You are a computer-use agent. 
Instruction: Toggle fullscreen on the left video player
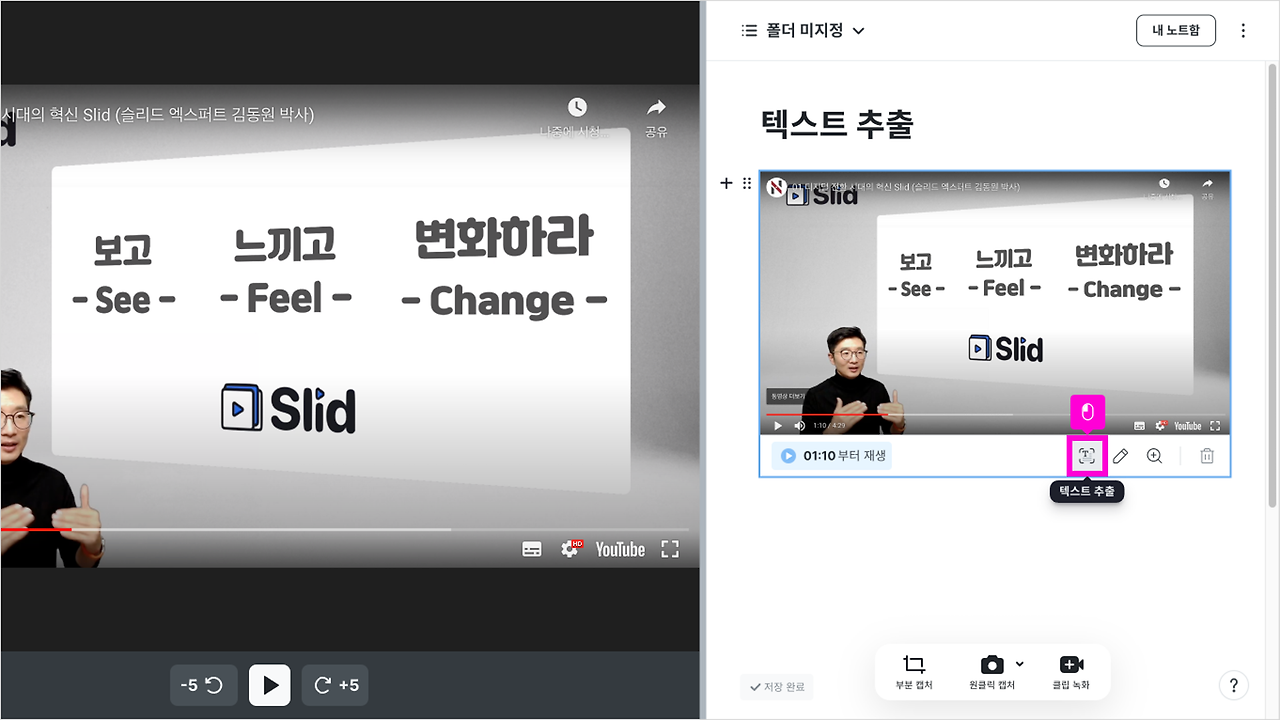[669, 548]
